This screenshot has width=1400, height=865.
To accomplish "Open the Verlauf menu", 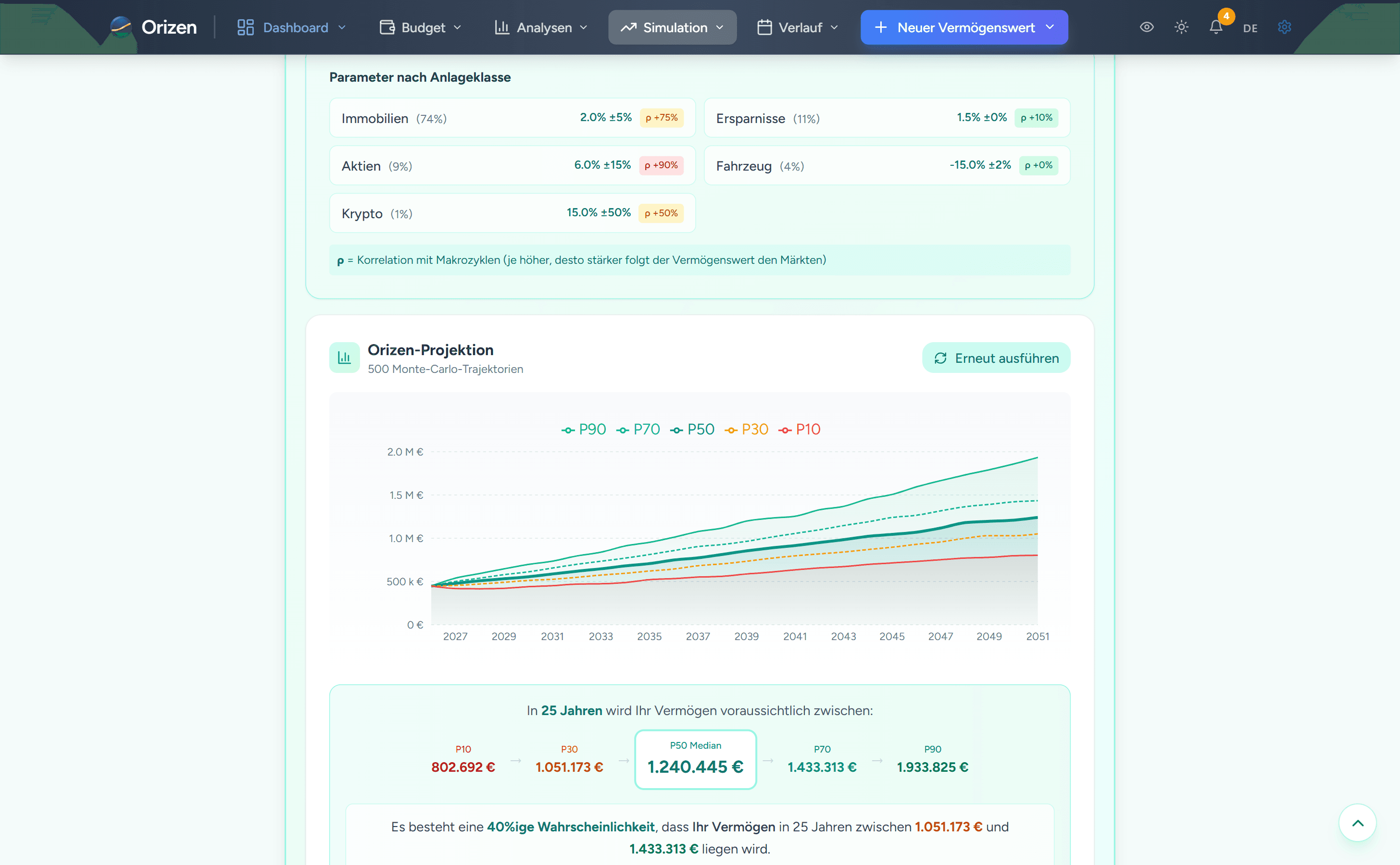I will [797, 27].
